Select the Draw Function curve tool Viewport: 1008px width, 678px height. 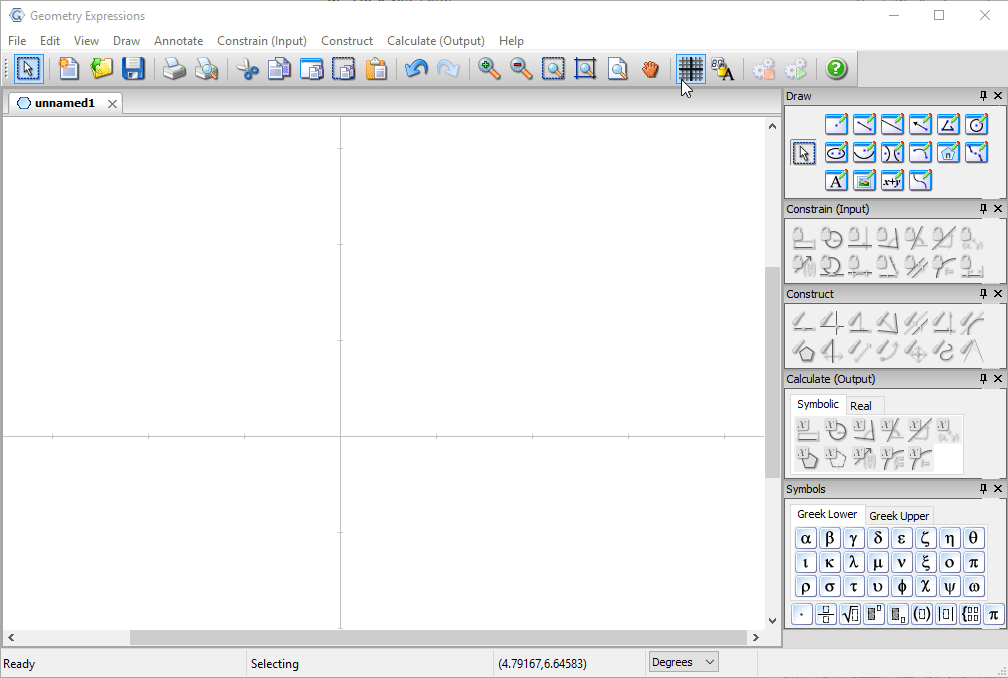(x=920, y=181)
